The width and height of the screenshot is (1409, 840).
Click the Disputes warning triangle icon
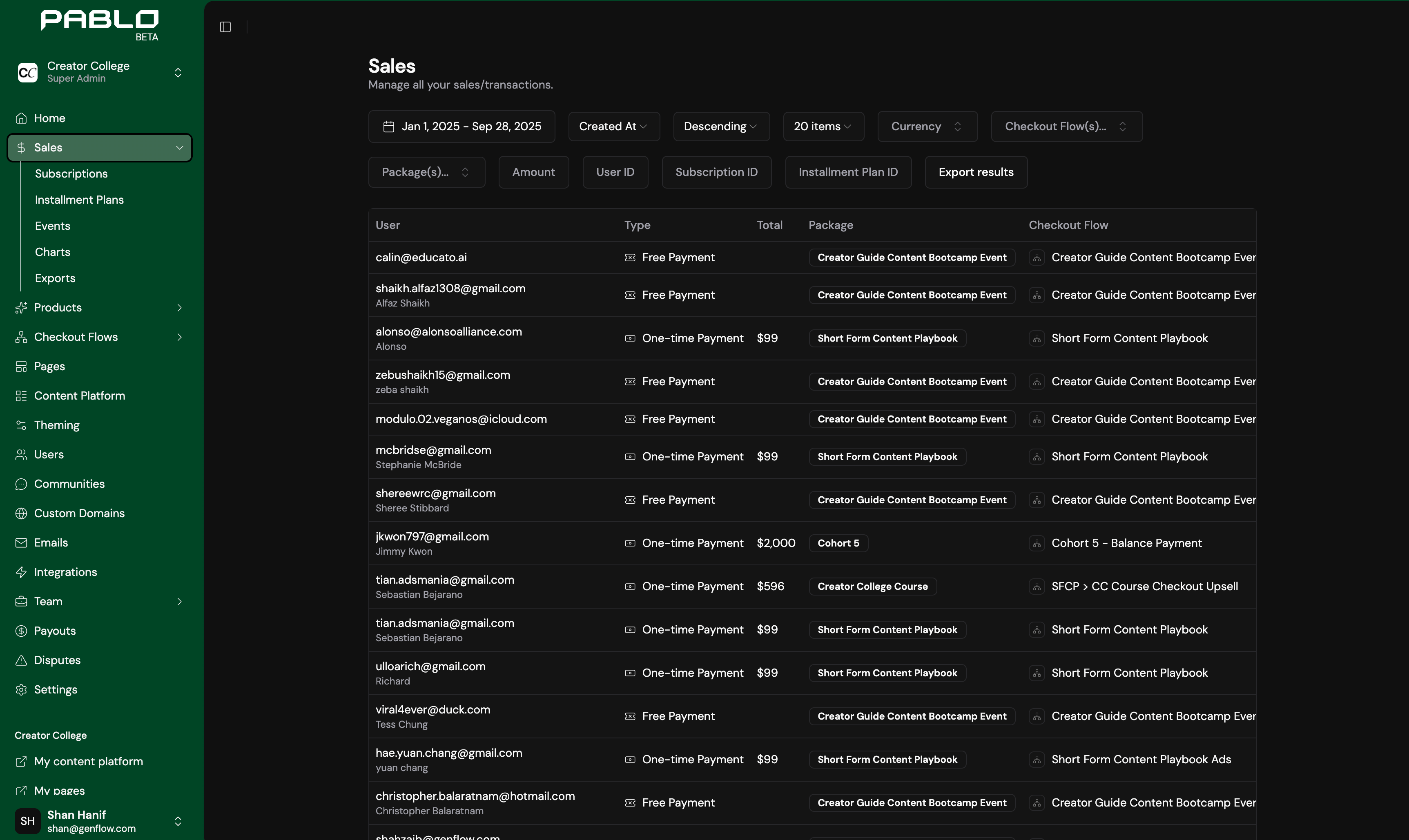pyautogui.click(x=21, y=660)
